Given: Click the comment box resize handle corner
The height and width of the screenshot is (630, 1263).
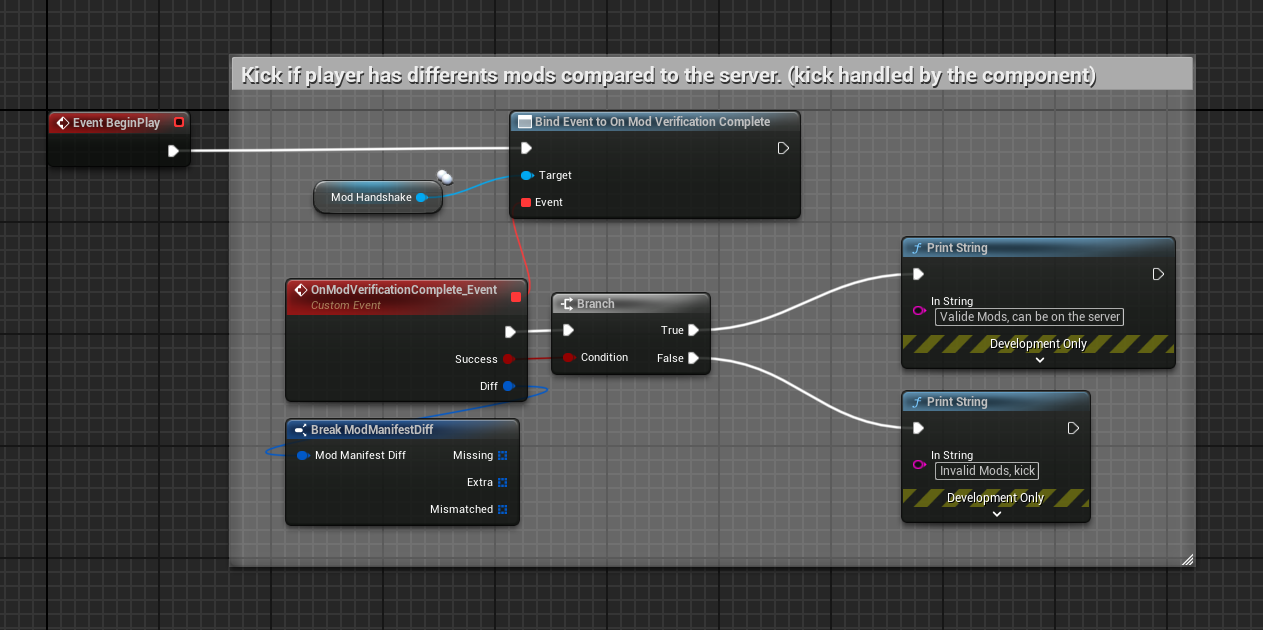Looking at the screenshot, I should [1187, 560].
